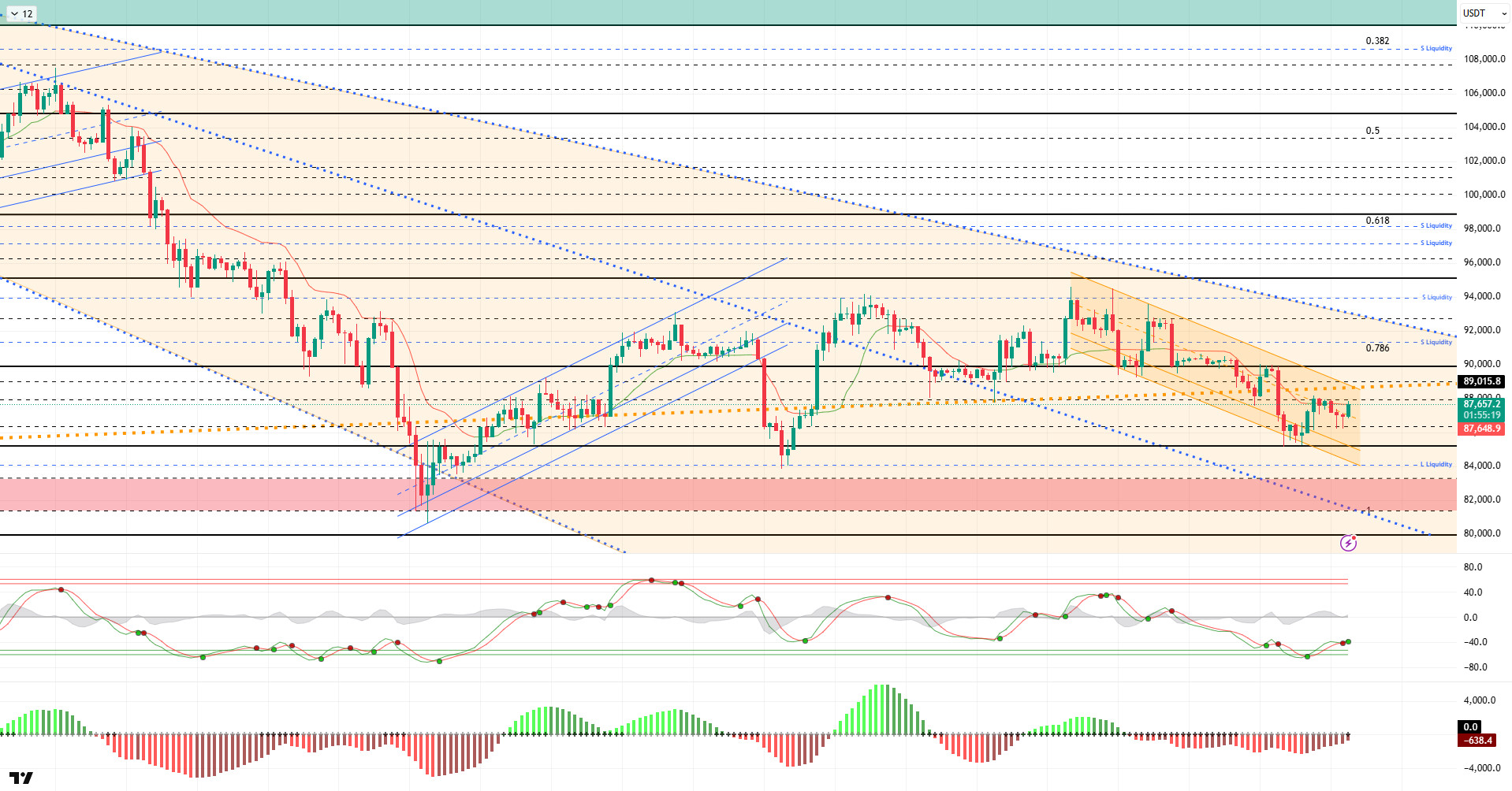
Task: Click the red 87,648.9 price label
Action: [x=1481, y=429]
